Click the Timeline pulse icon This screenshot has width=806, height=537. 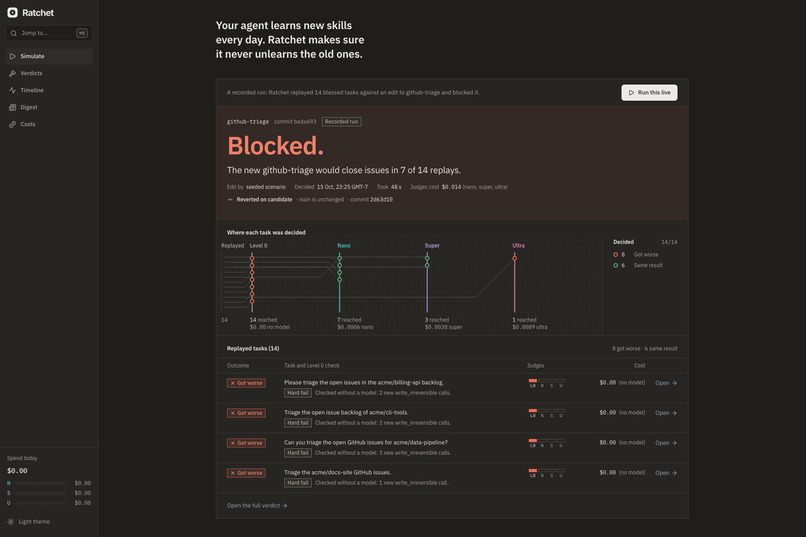(12, 90)
